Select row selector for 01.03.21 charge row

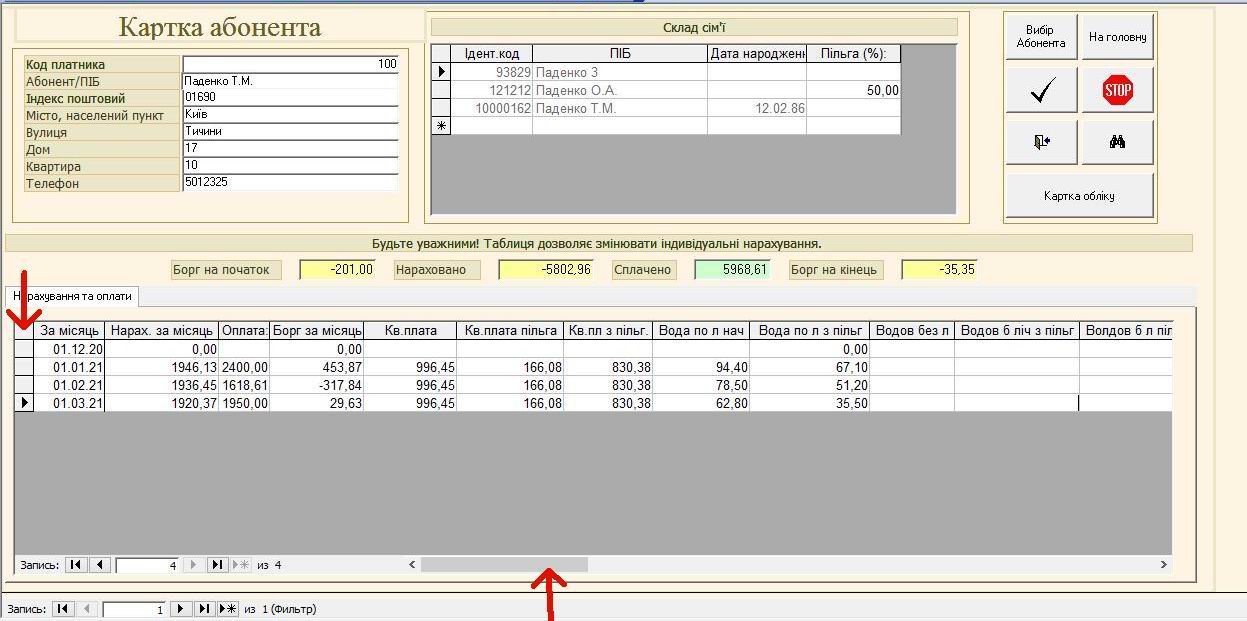click(x=24, y=403)
